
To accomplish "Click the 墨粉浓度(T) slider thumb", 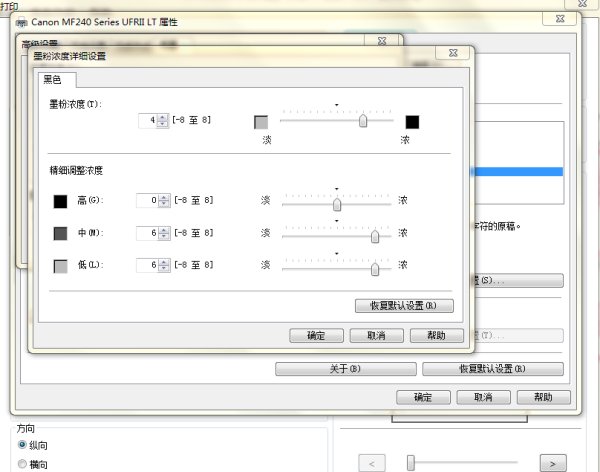I will [363, 121].
